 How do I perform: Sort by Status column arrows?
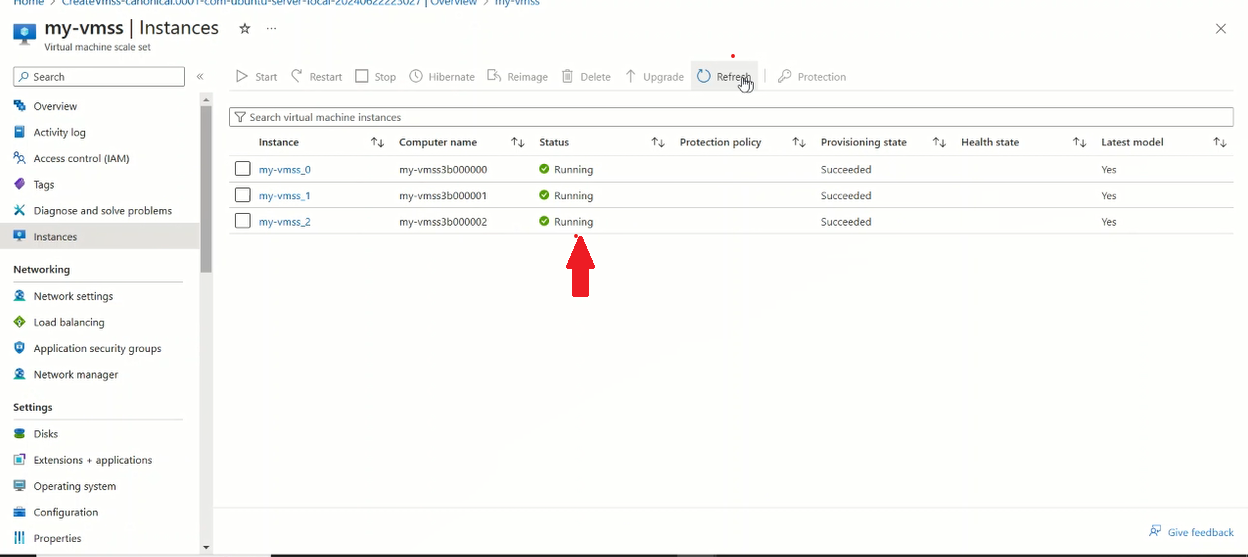(658, 142)
